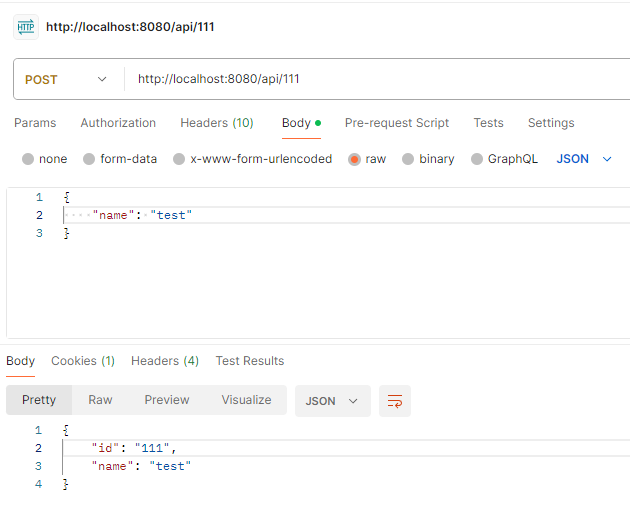Choose x-www-form-urlencoded body type

click(x=179, y=159)
